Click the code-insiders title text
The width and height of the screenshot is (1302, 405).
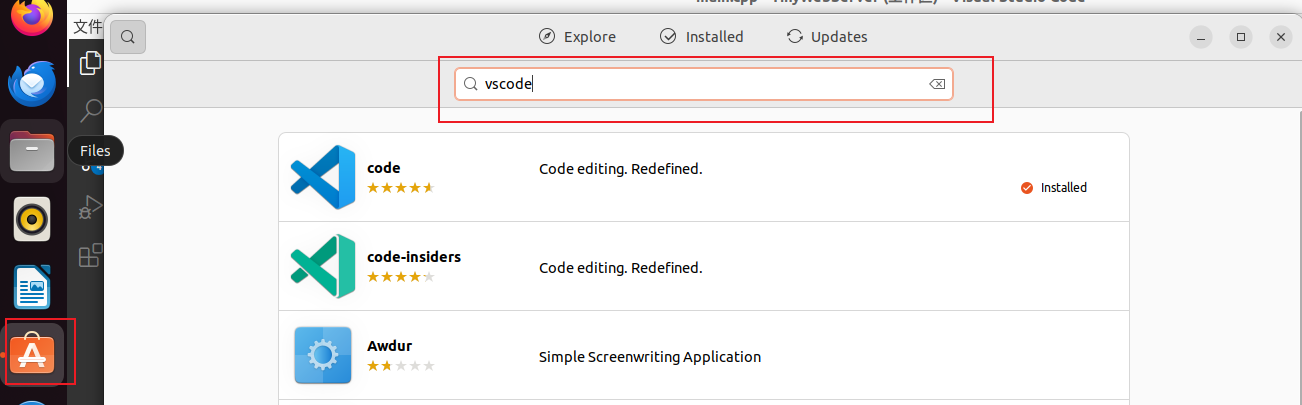pos(414,257)
